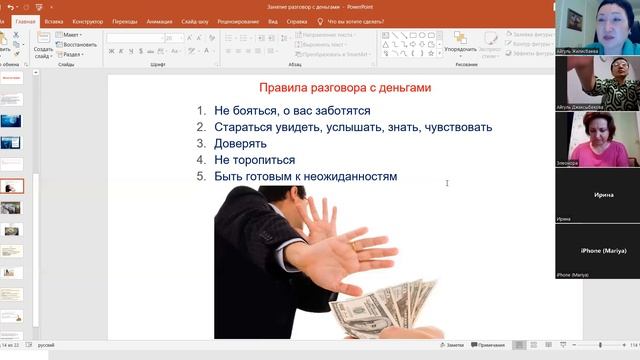Image resolution: width=640 pixels, height=360 pixels.
Task: Open the font name combo box
Action: pos(135,38)
